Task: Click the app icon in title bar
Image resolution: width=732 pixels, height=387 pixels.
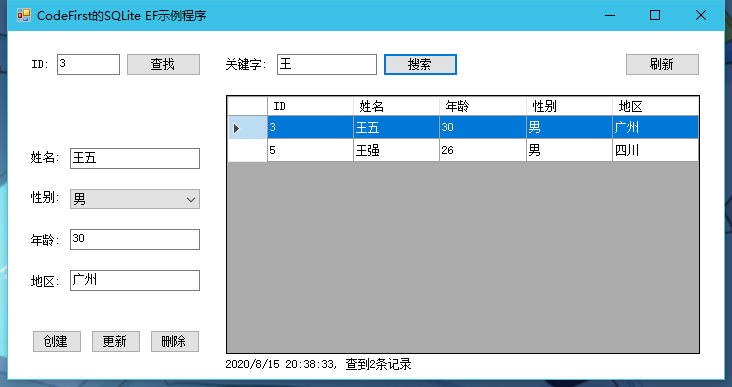Action: pos(24,15)
